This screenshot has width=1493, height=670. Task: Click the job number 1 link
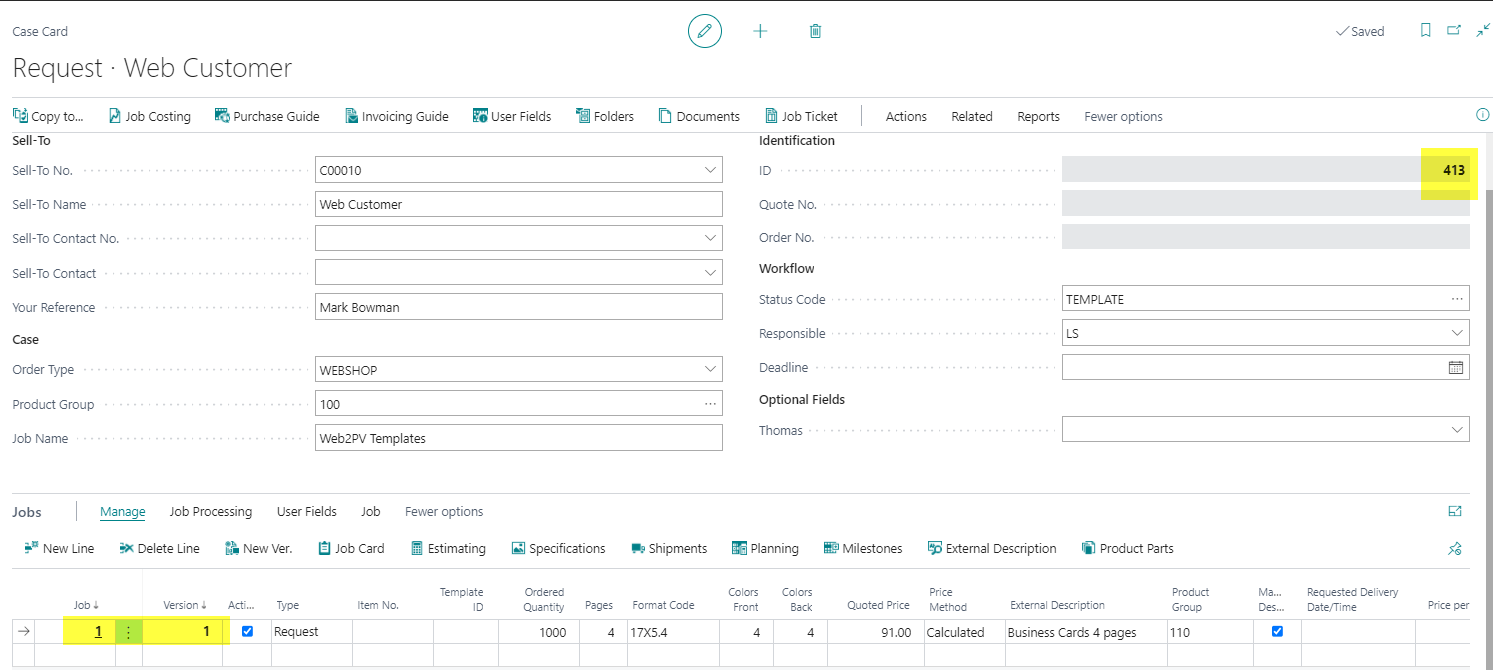click(x=98, y=632)
